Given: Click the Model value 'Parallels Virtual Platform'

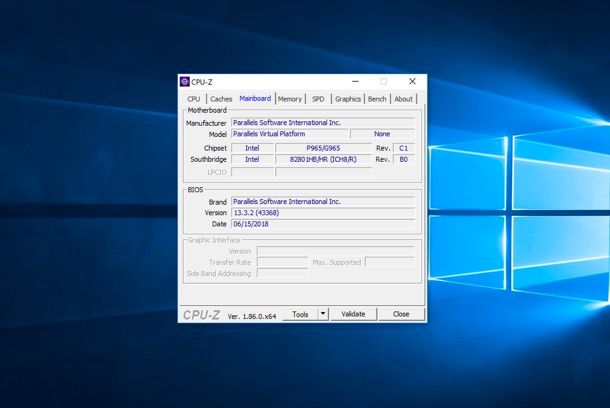Looking at the screenshot, I should [289, 134].
